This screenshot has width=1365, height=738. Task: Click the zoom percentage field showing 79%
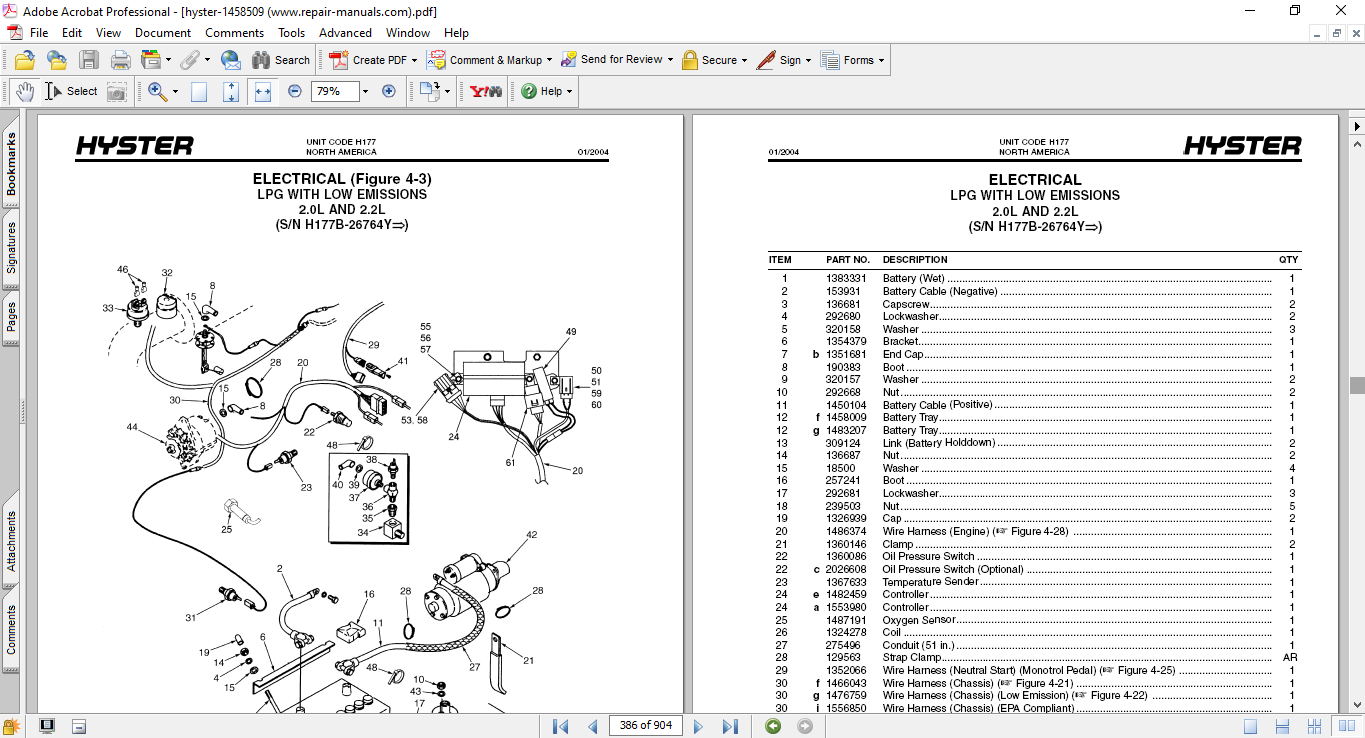(x=333, y=91)
